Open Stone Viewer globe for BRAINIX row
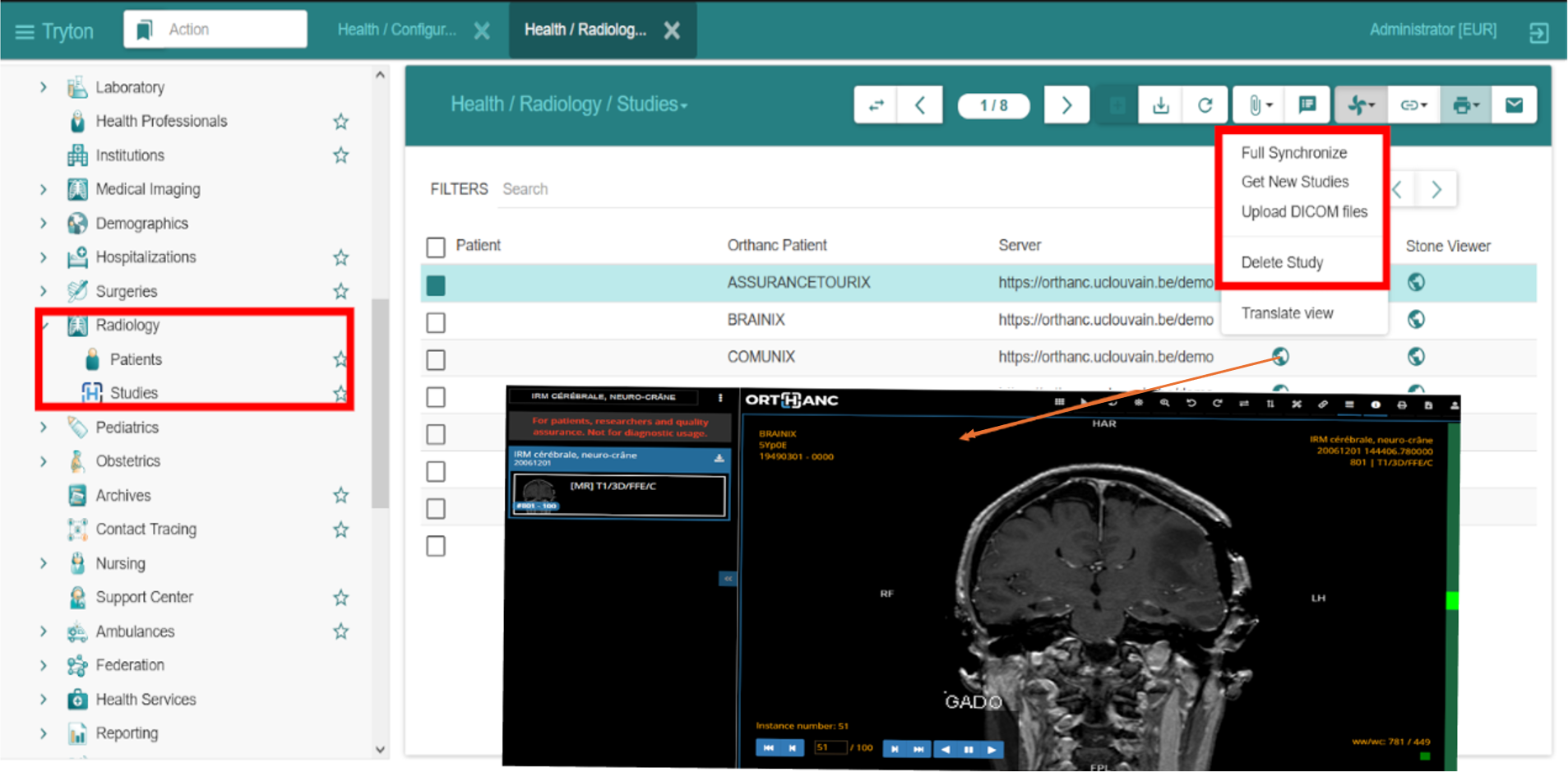 click(x=1416, y=319)
